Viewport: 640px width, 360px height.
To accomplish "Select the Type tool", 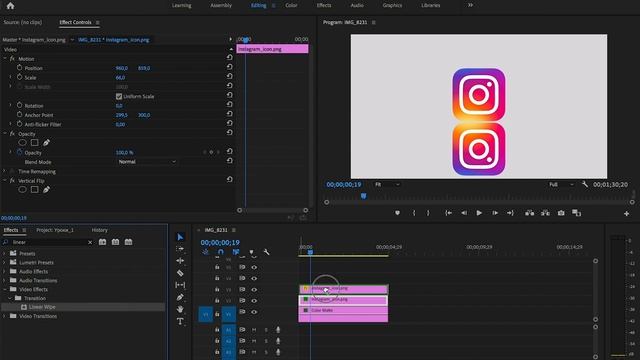I will [x=180, y=321].
